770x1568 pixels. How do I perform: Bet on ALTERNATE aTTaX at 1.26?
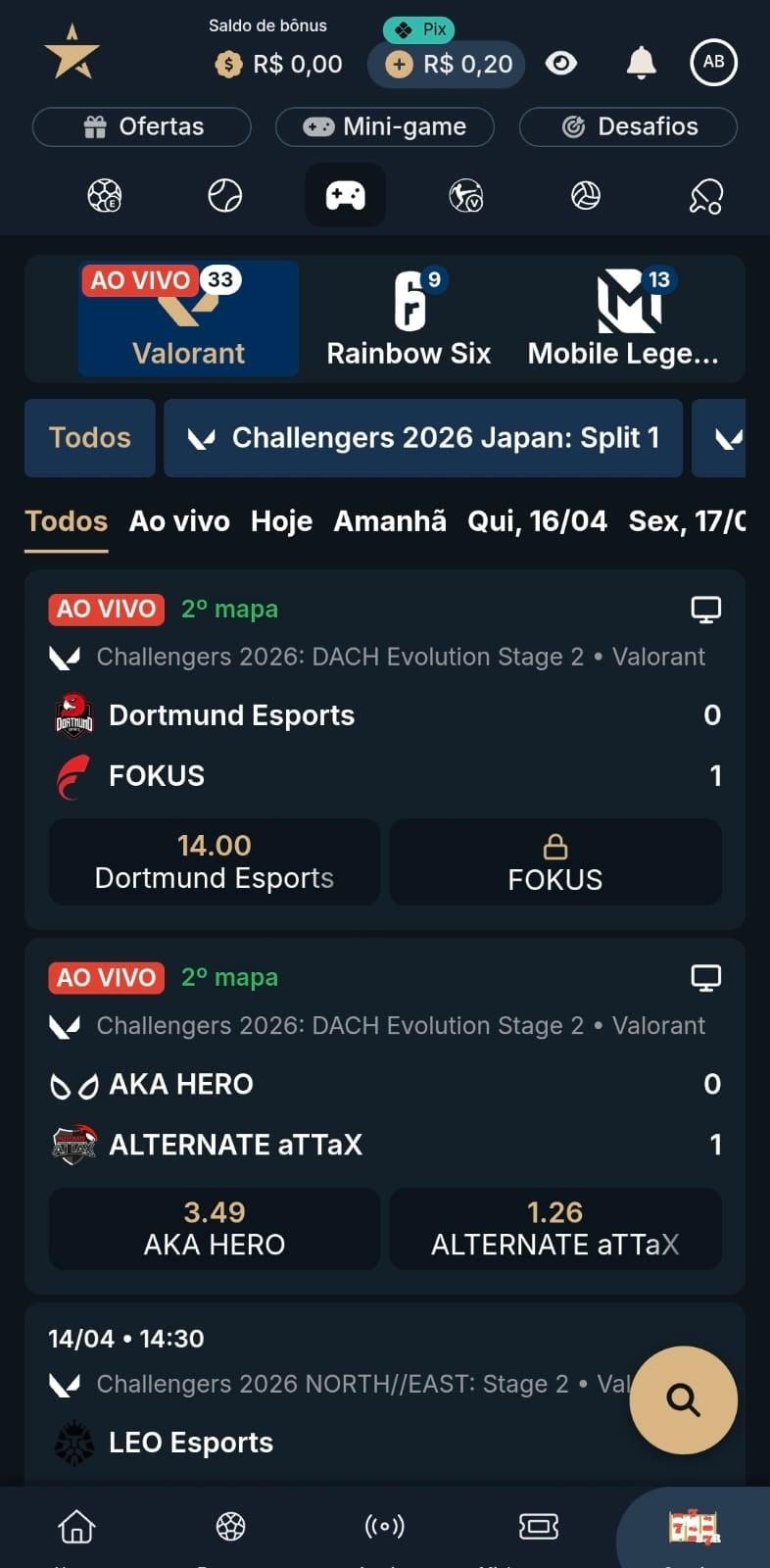click(x=554, y=1228)
